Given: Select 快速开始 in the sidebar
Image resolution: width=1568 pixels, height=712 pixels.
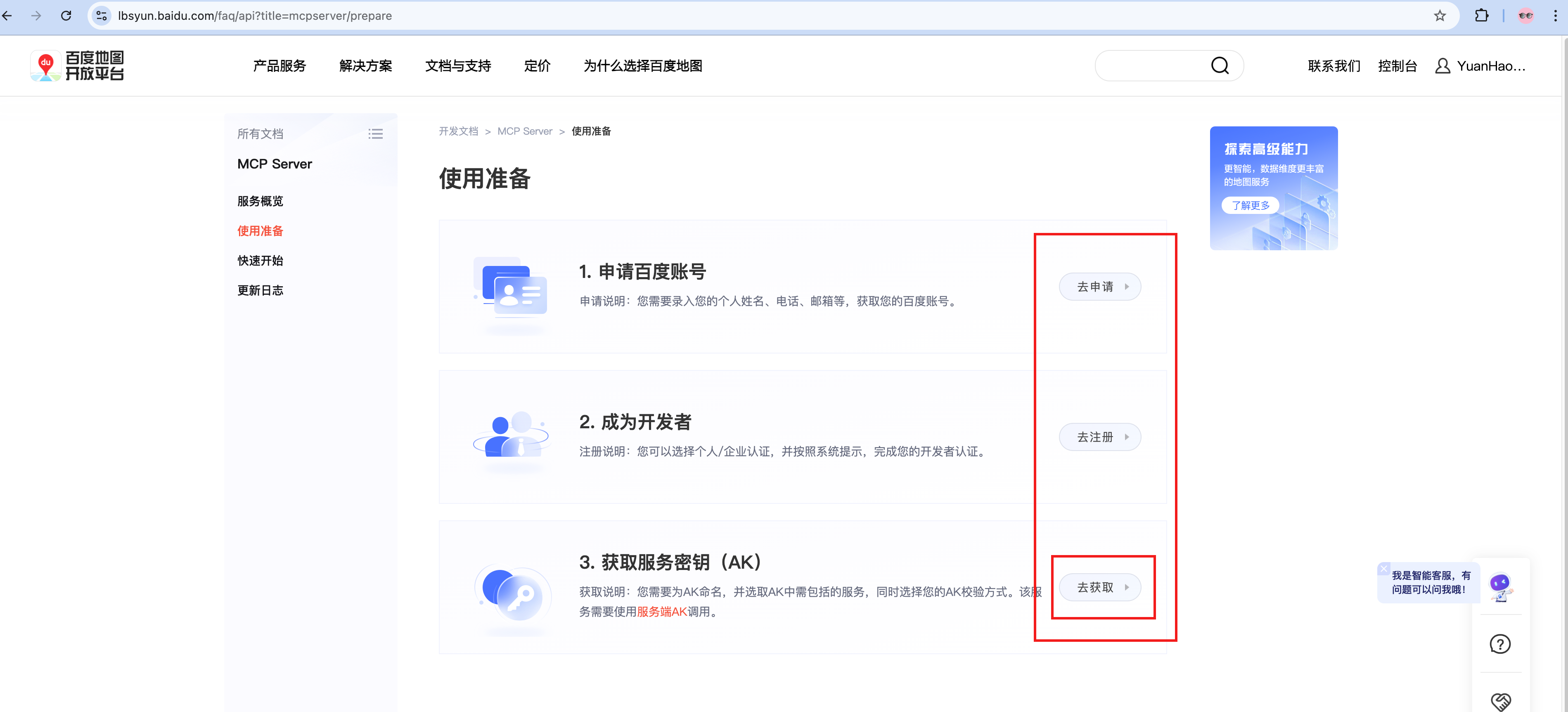Looking at the screenshot, I should tap(260, 261).
